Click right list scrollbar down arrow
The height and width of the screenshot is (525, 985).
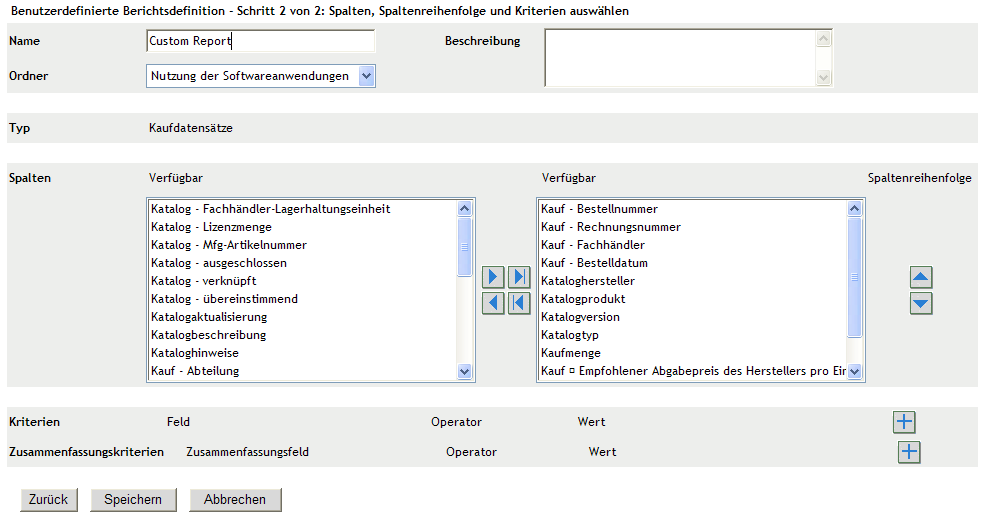pyautogui.click(x=854, y=371)
